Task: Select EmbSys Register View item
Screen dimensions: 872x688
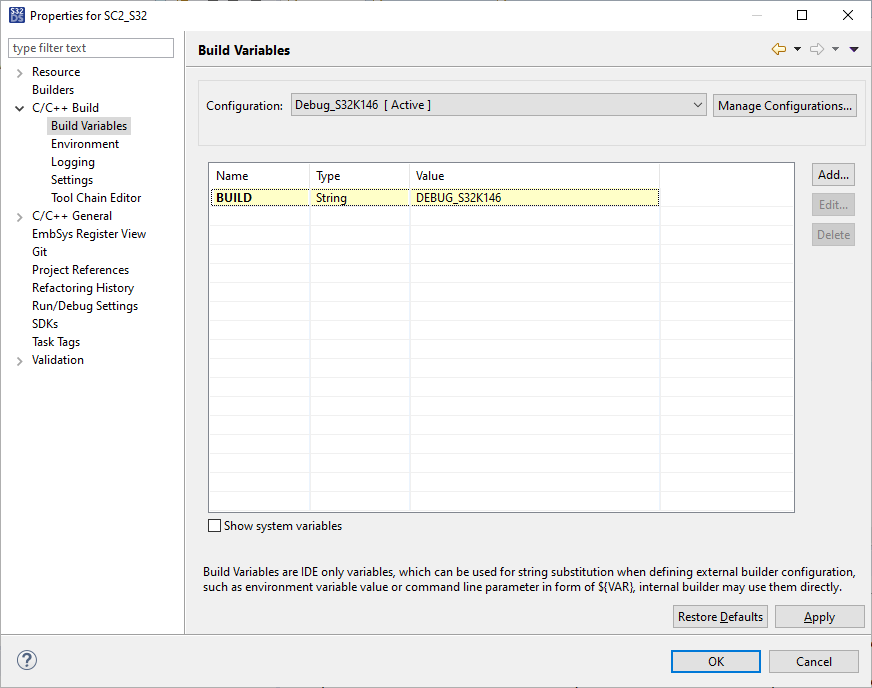Action: coord(89,234)
